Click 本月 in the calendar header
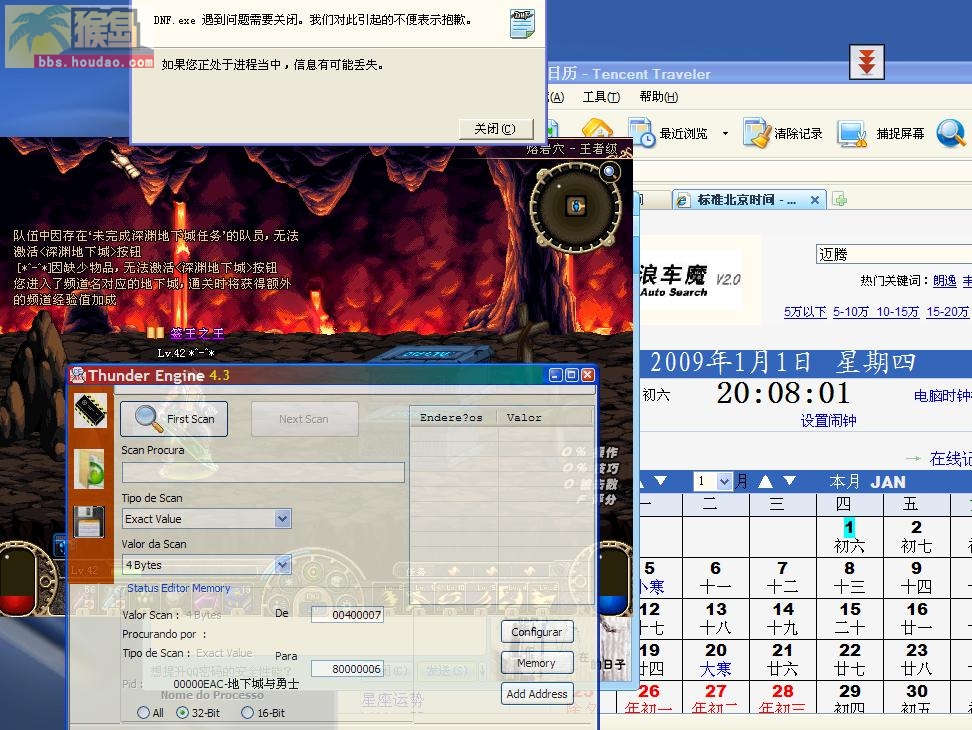This screenshot has width=972, height=730. [x=844, y=482]
